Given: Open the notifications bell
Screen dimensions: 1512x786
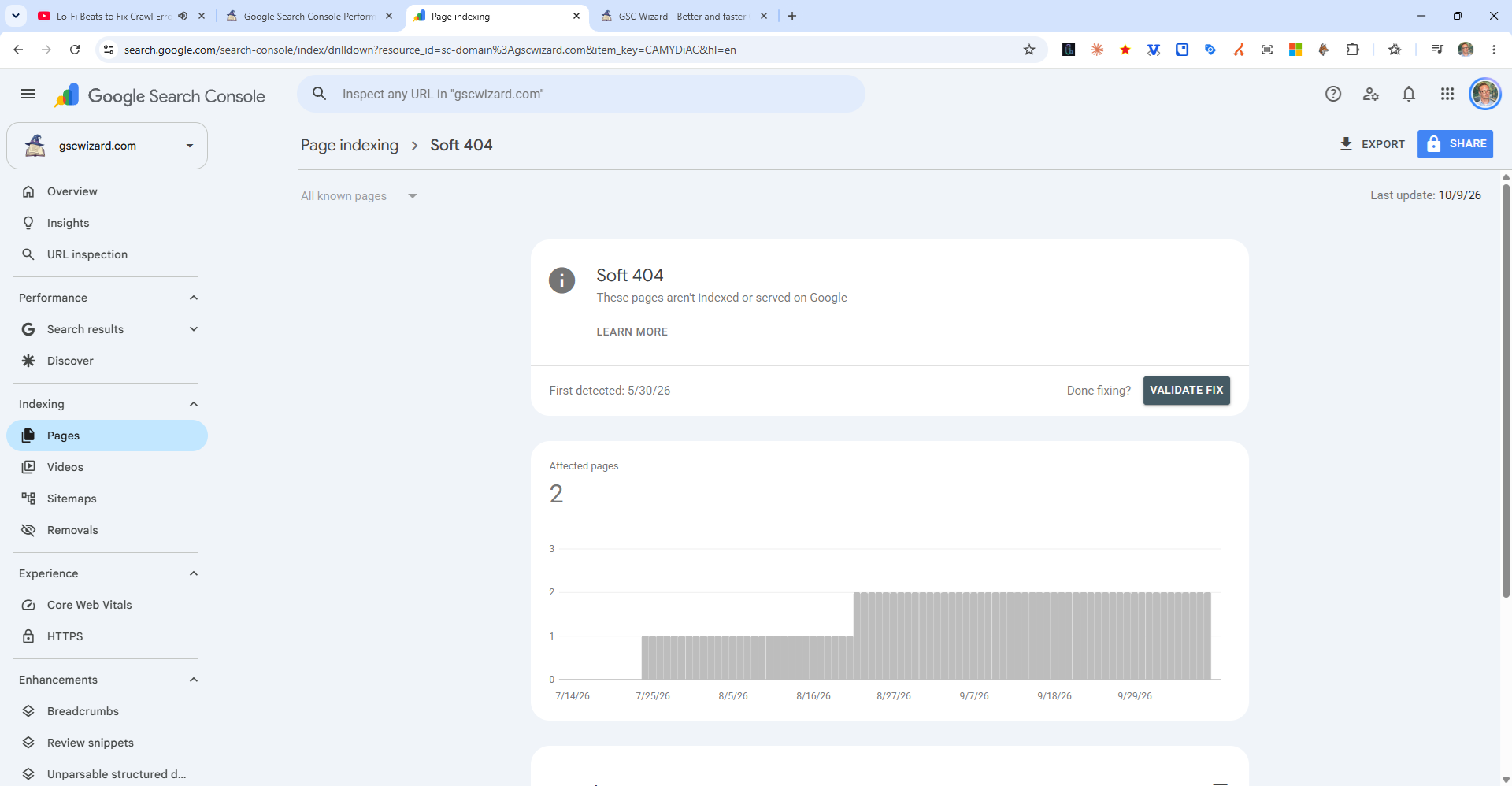Looking at the screenshot, I should pos(1409,95).
